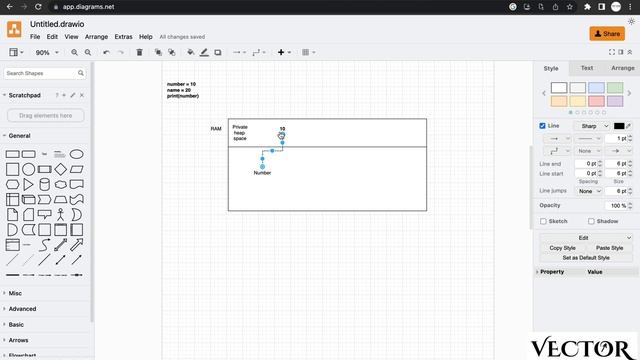The image size is (640, 360).
Task: Open the File menu
Action: click(35, 37)
